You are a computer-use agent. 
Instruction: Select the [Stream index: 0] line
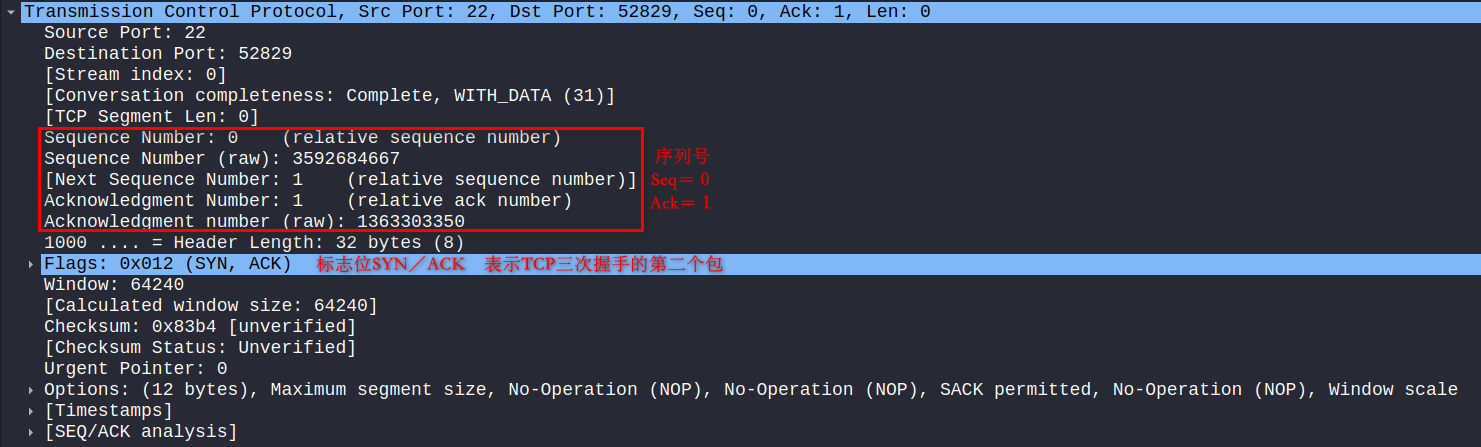pyautogui.click(x=136, y=74)
